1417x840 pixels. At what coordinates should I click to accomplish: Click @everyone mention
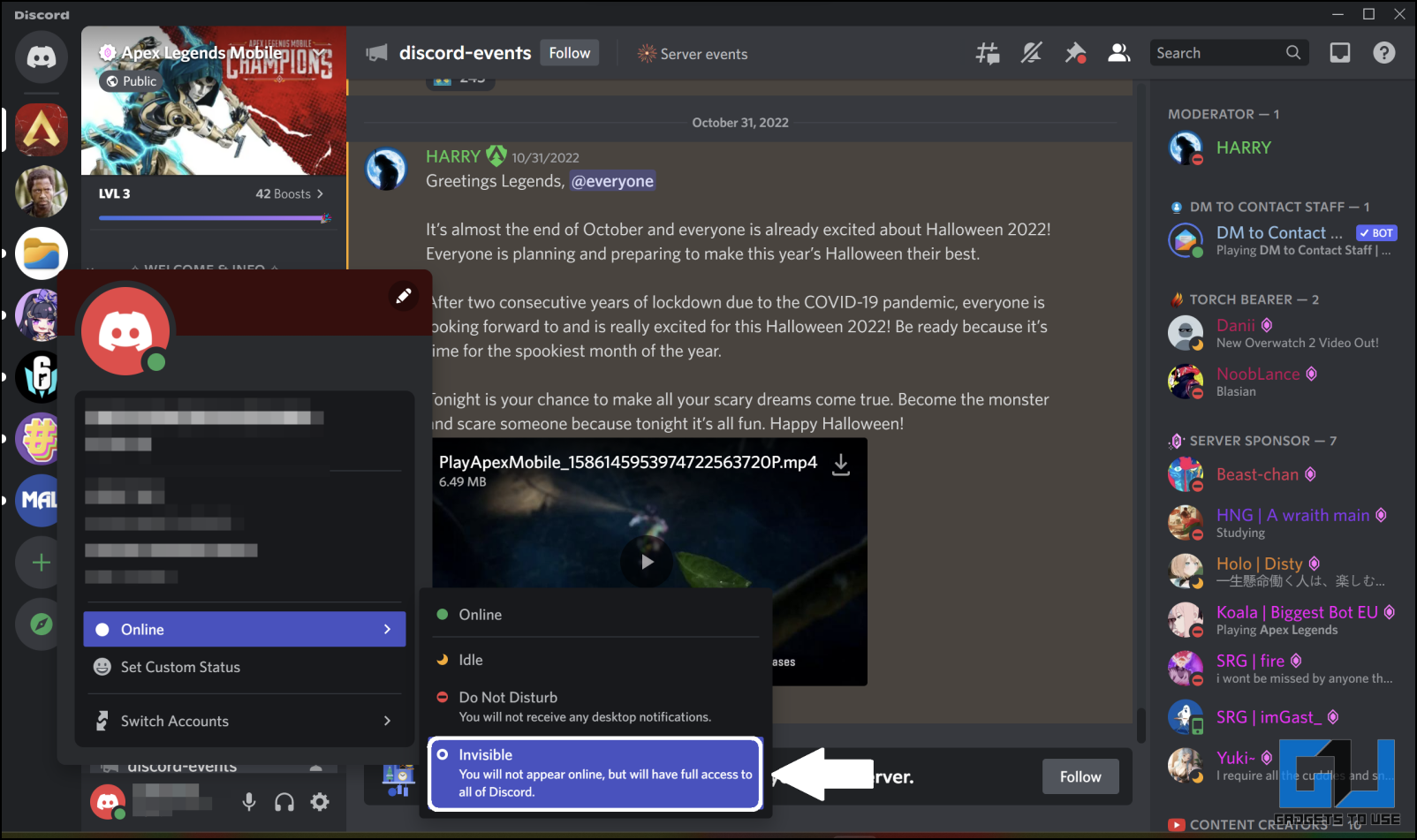(612, 181)
